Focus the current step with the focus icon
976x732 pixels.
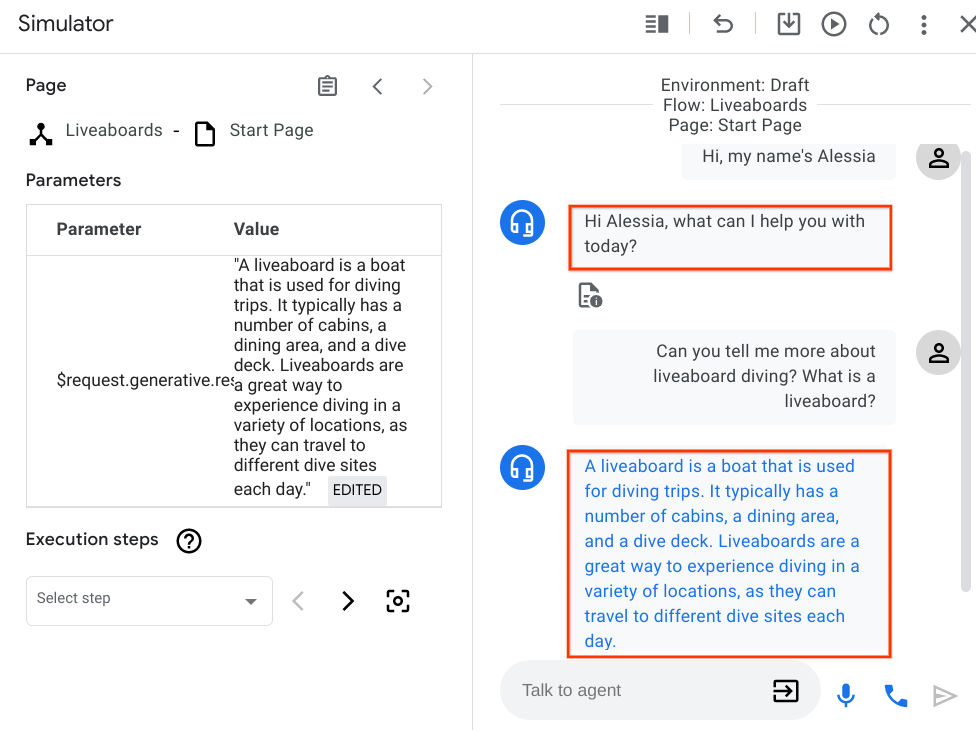(397, 601)
